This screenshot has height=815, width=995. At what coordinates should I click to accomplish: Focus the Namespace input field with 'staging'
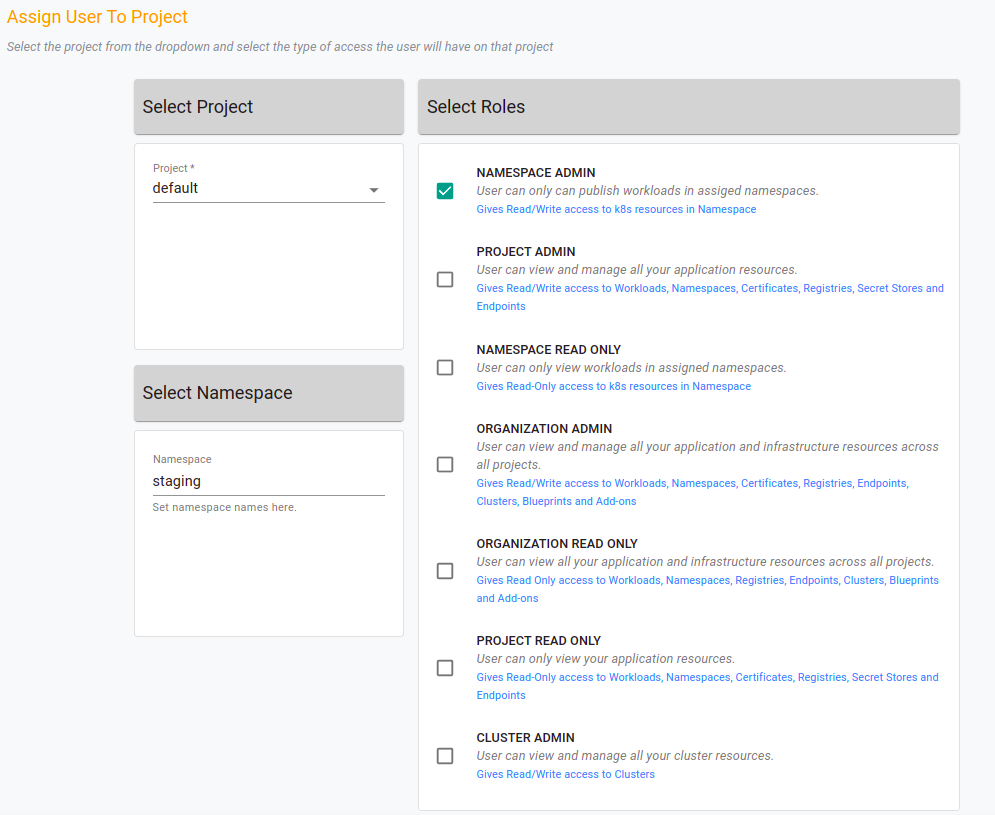pyautogui.click(x=268, y=481)
